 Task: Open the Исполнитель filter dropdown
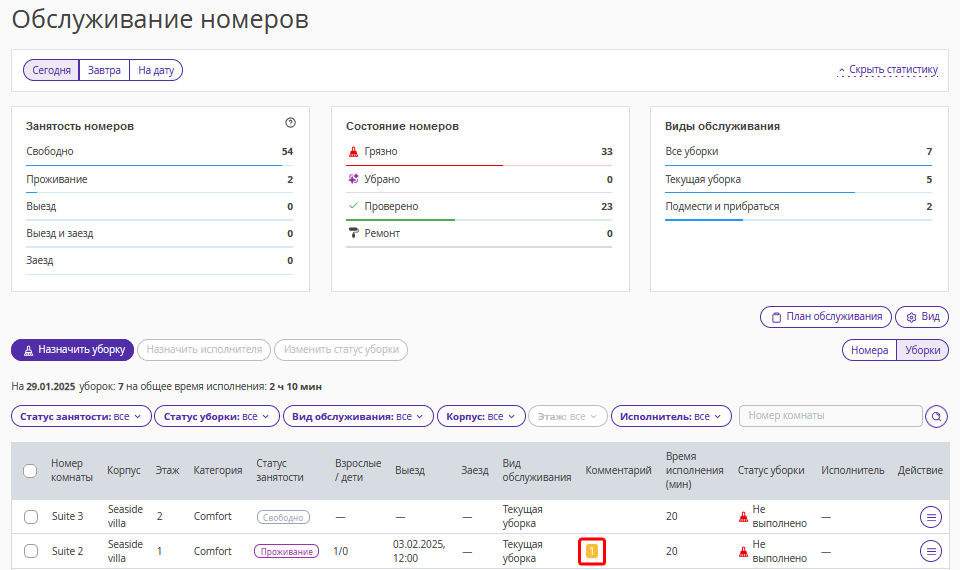[x=671, y=416]
